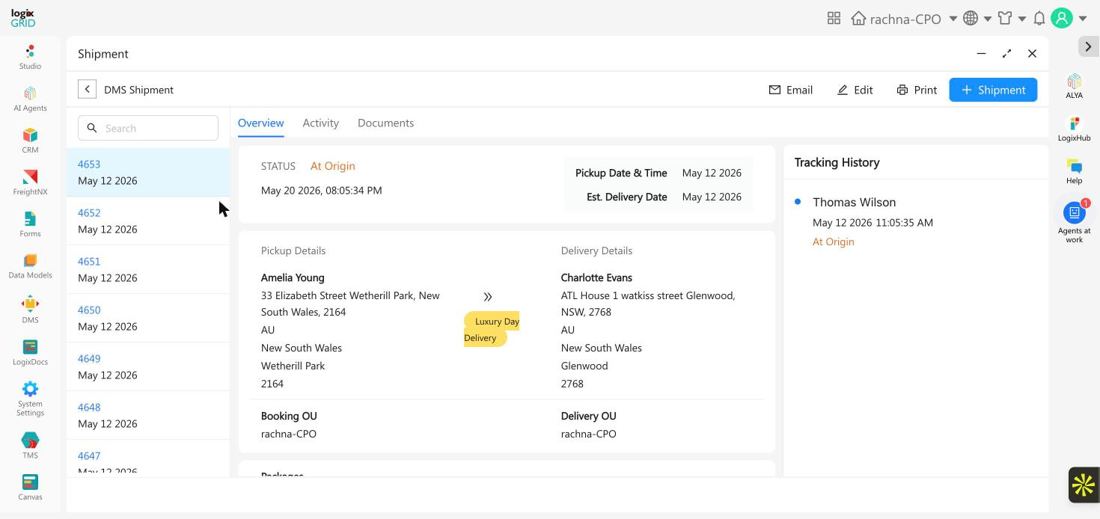Open the Canvas app icon
This screenshot has height=519, width=1100.
[x=29, y=487]
